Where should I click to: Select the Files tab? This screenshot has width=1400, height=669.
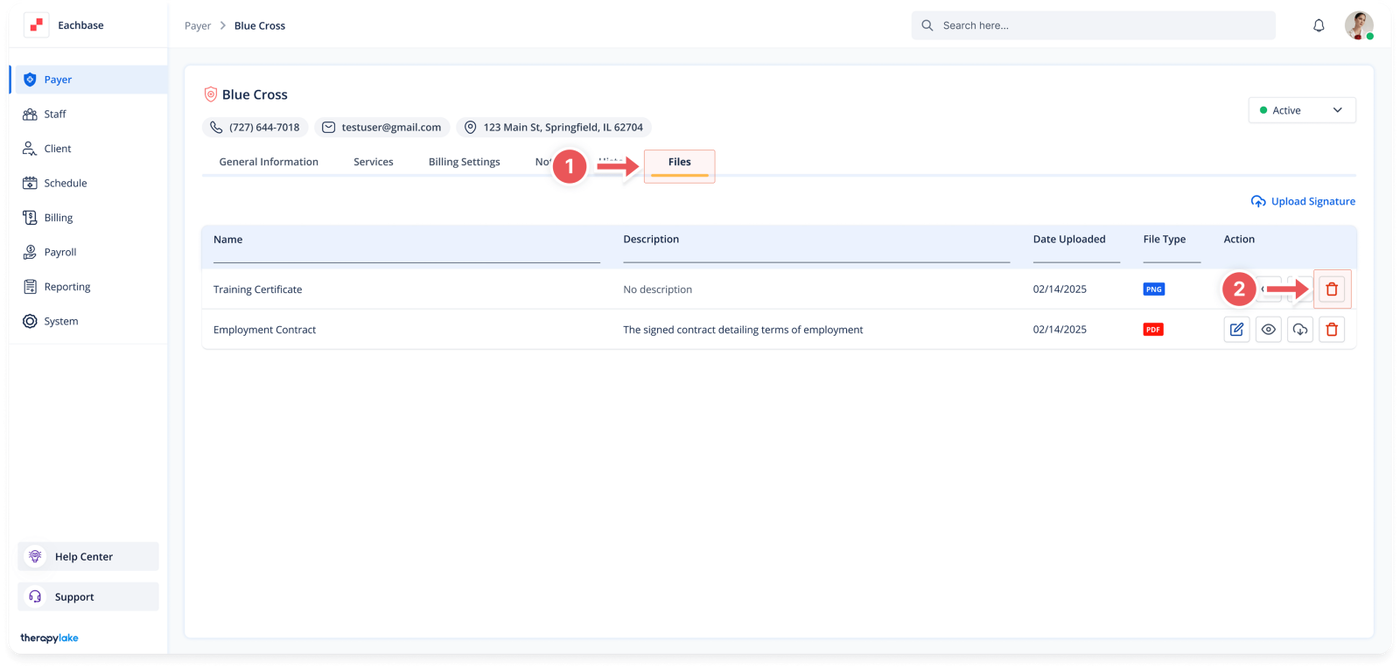[679, 163]
